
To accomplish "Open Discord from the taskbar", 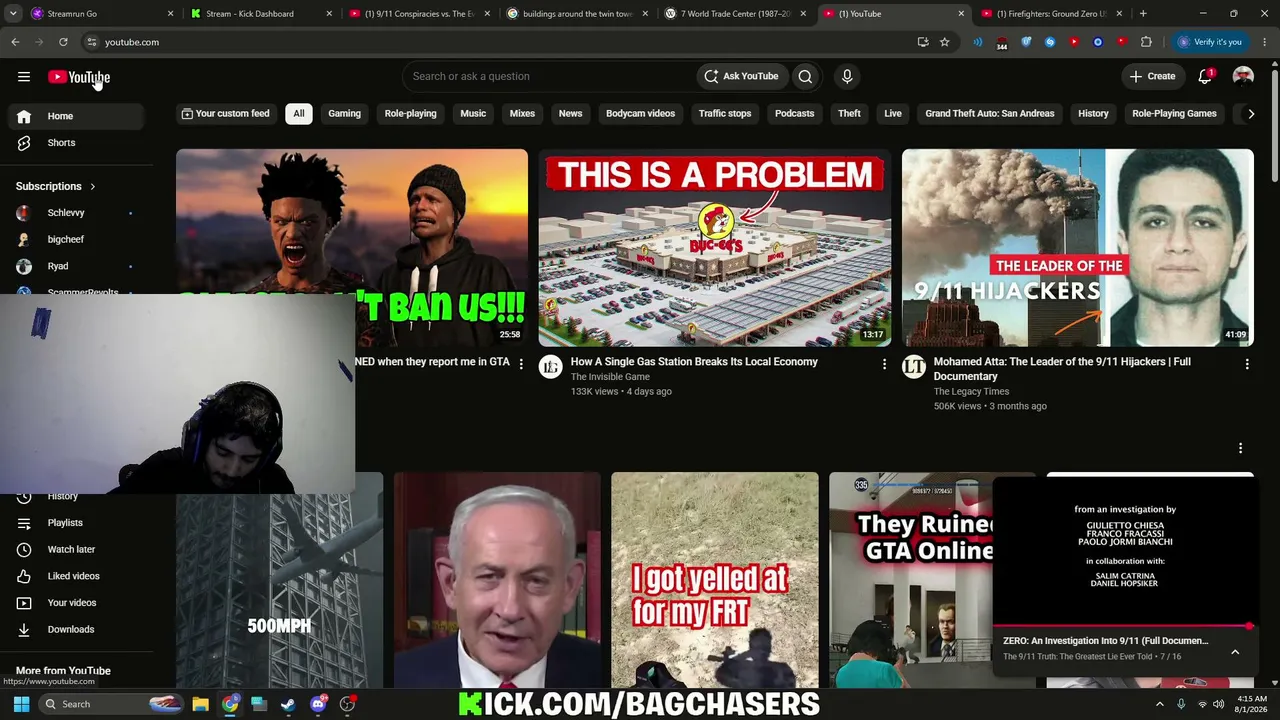I will (x=318, y=704).
